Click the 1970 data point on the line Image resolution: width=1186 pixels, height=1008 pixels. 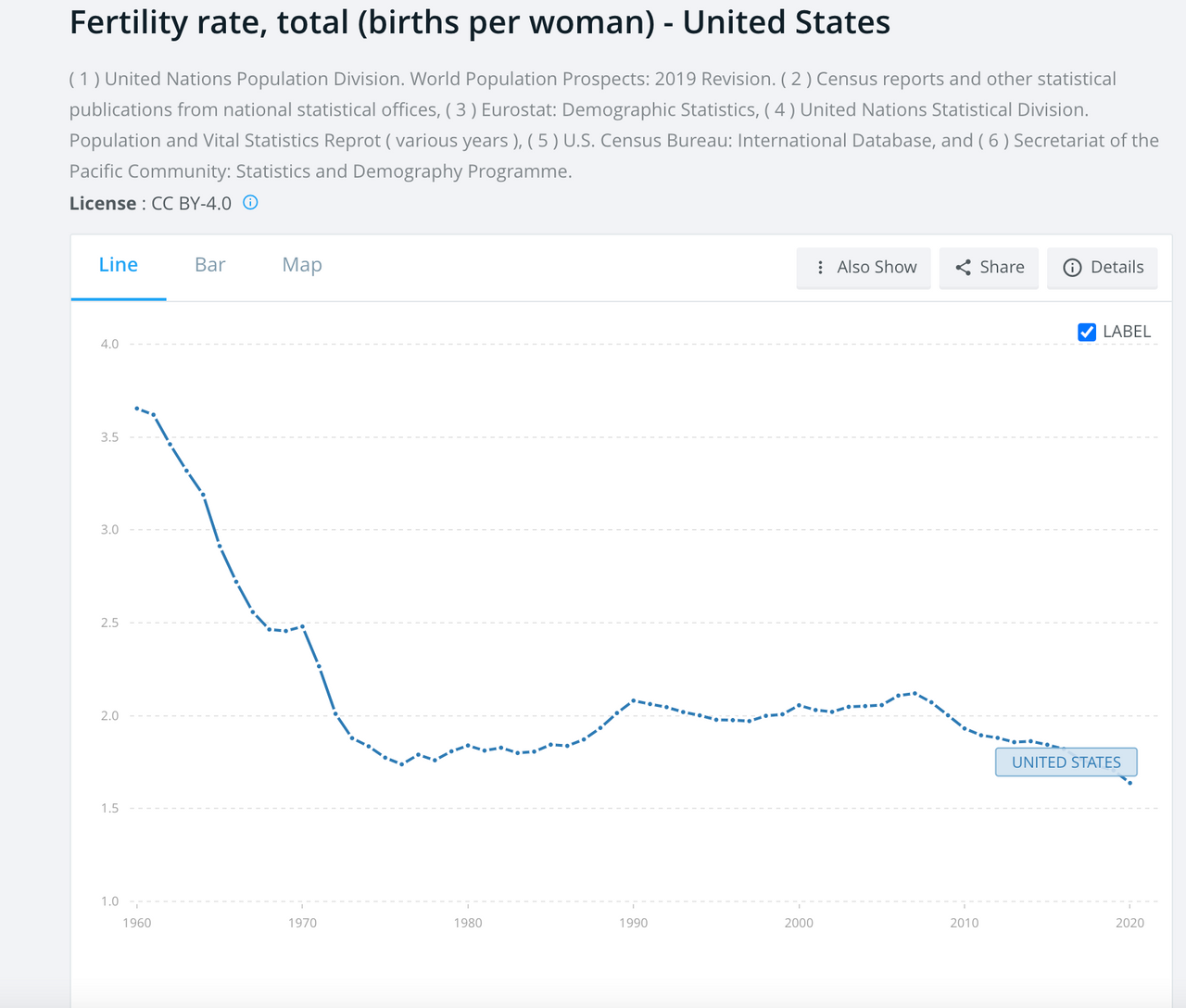pyautogui.click(x=302, y=626)
